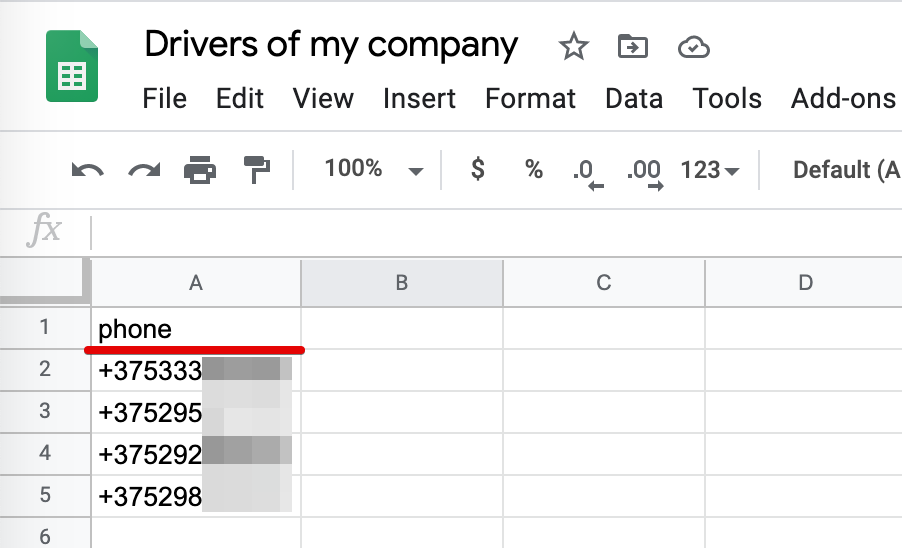
Task: Click the document title to rename
Action: [331, 45]
